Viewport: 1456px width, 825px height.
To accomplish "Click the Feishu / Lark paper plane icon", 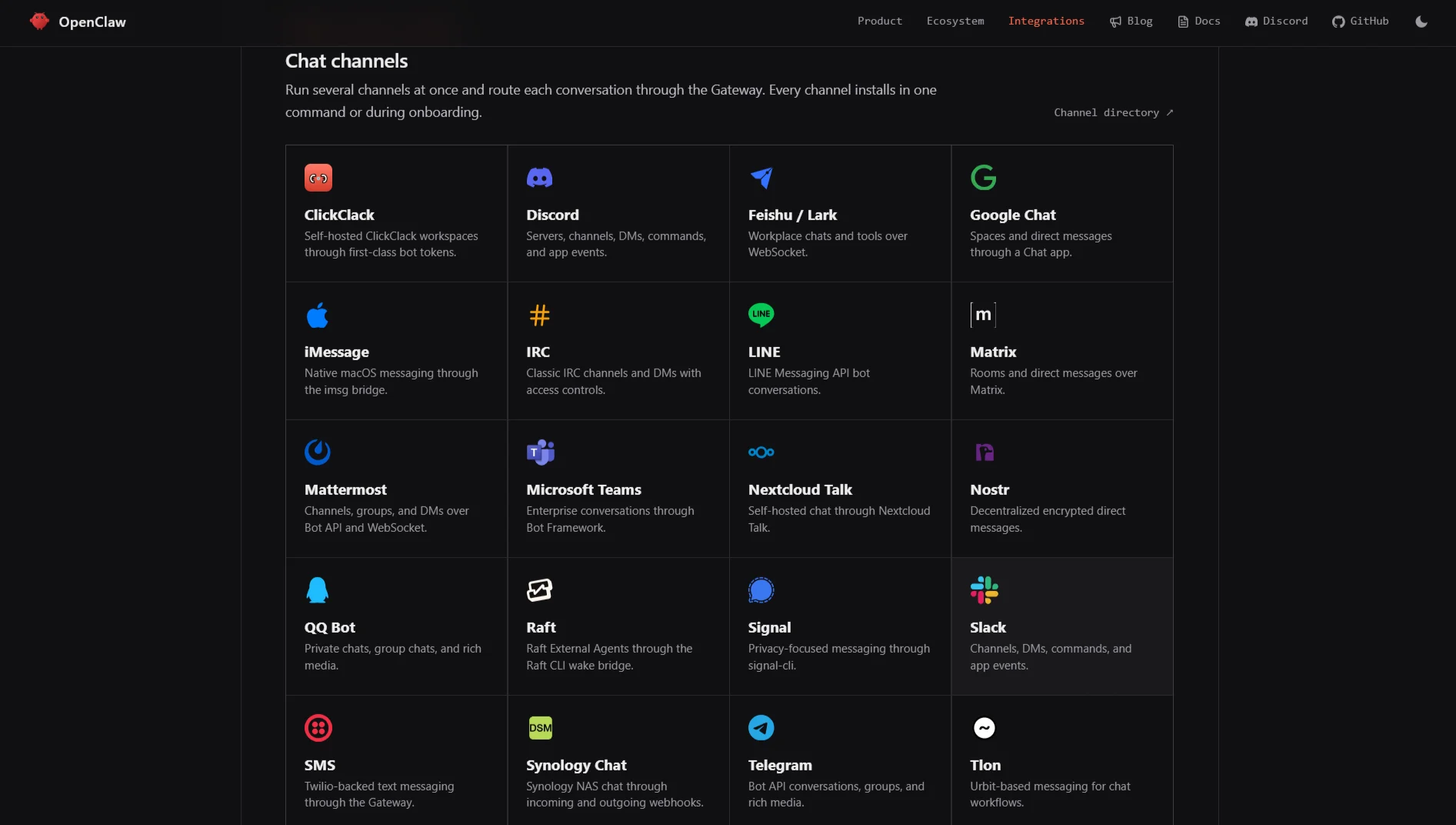I will pos(761,178).
